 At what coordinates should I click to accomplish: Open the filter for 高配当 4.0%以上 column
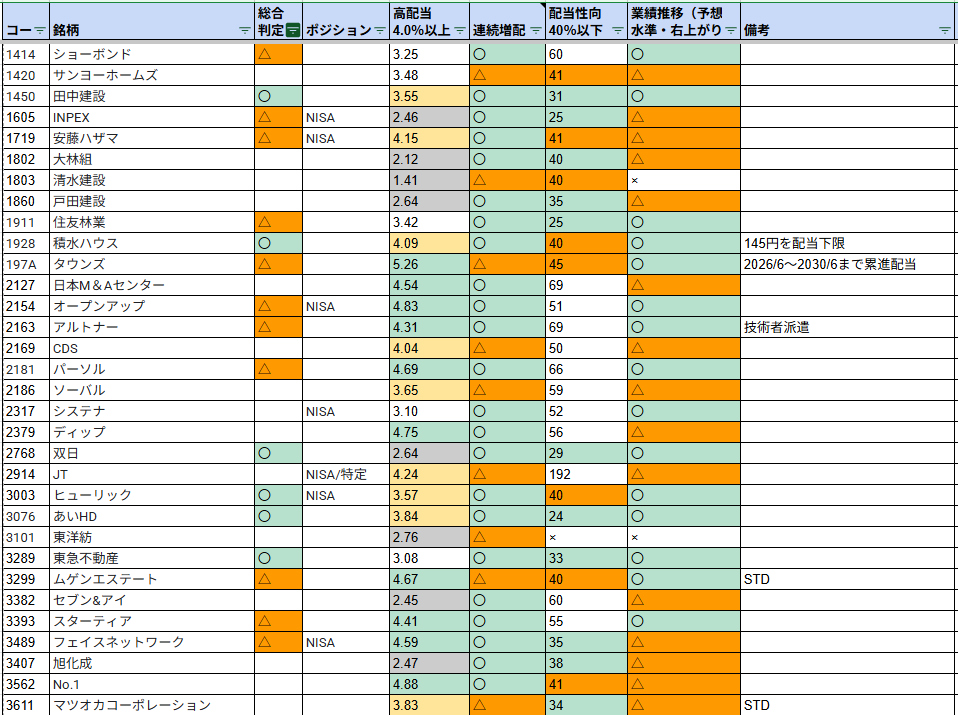tap(460, 31)
